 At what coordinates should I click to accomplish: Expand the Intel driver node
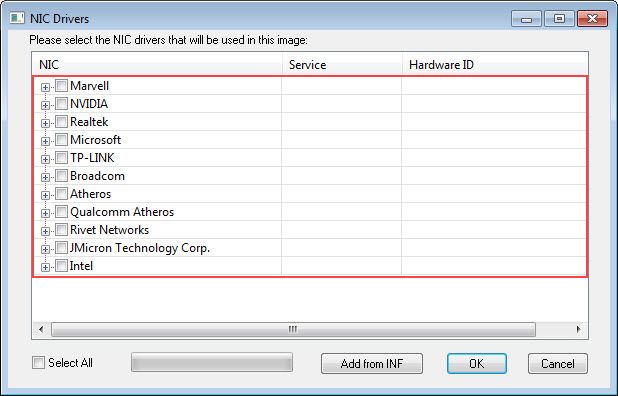[x=45, y=267]
